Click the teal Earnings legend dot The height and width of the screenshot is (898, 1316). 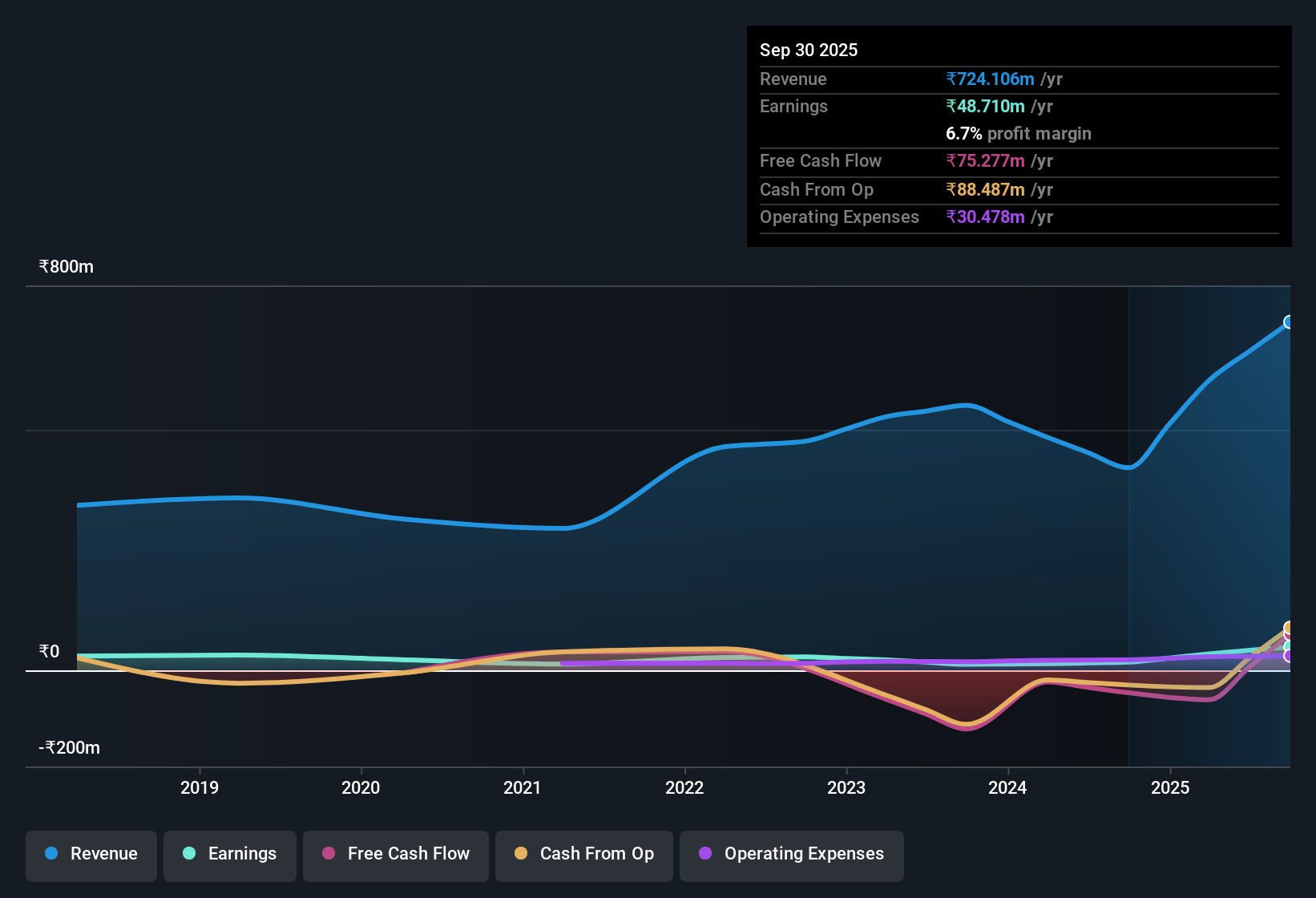(x=189, y=854)
